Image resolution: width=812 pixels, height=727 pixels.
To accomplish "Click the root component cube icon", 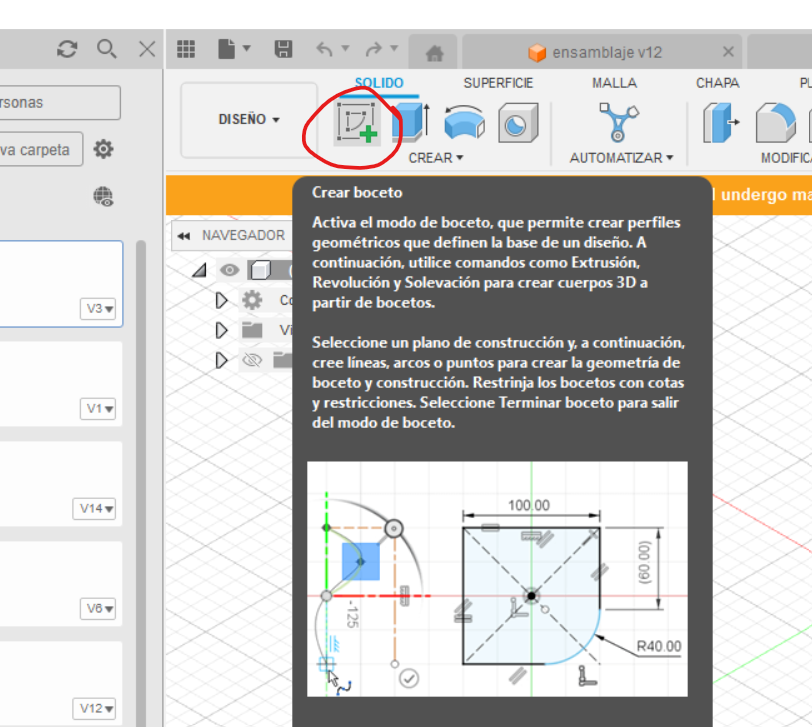I will pos(260,270).
